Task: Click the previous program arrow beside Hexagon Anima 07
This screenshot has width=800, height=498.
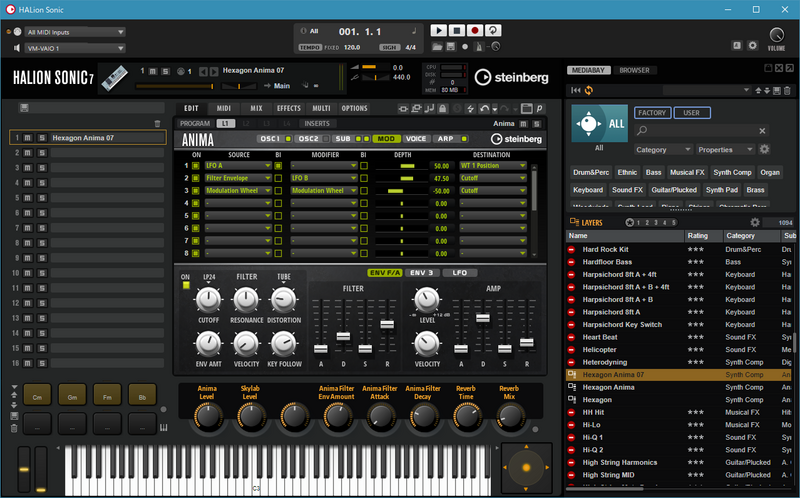Action: (x=204, y=71)
